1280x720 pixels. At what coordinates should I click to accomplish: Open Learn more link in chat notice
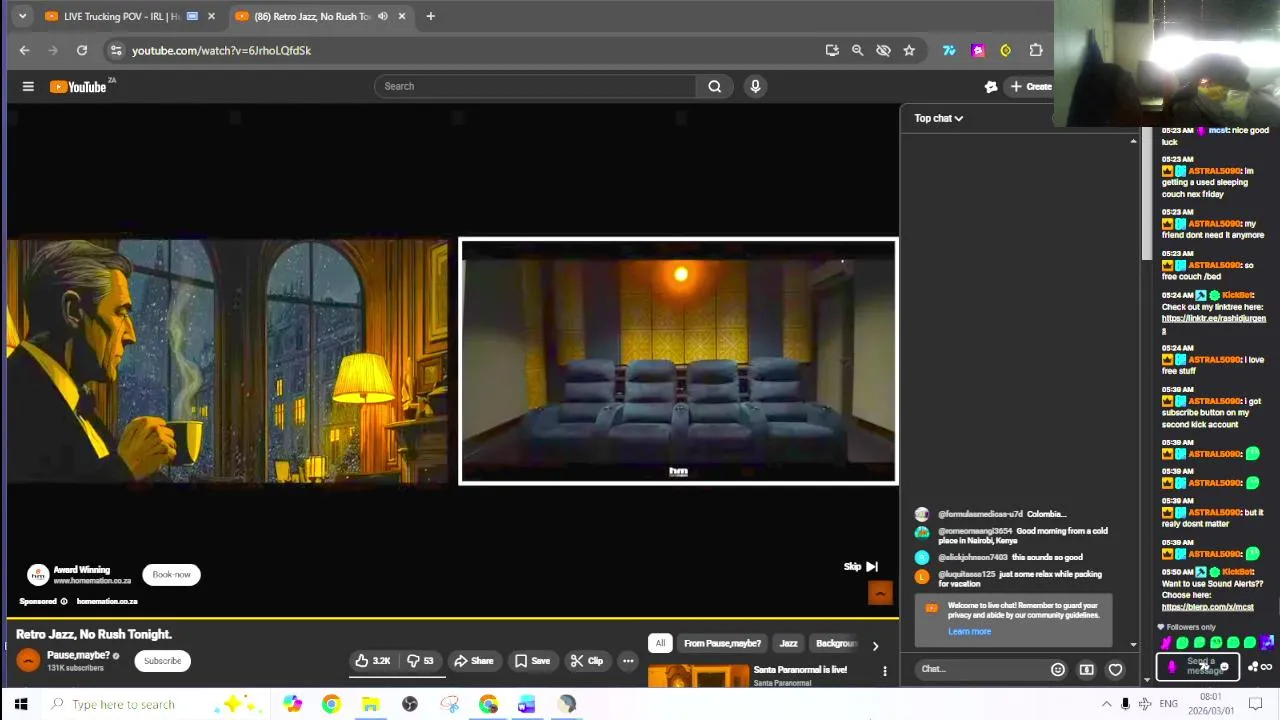(x=969, y=631)
